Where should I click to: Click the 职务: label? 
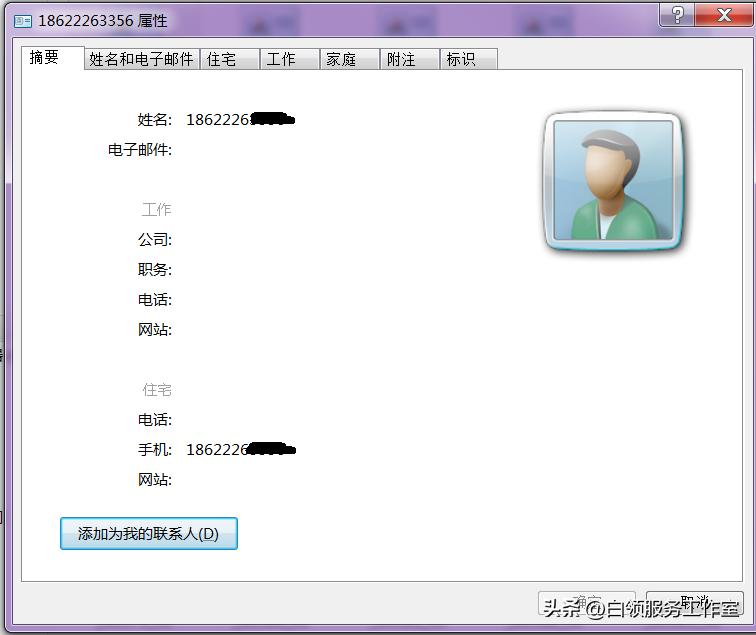155,270
